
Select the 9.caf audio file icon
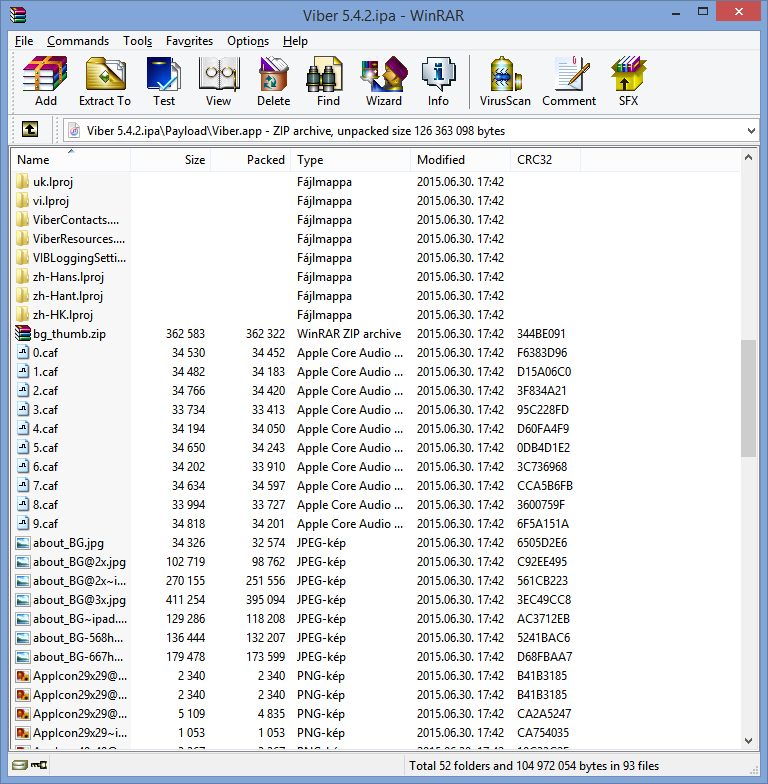(23, 524)
